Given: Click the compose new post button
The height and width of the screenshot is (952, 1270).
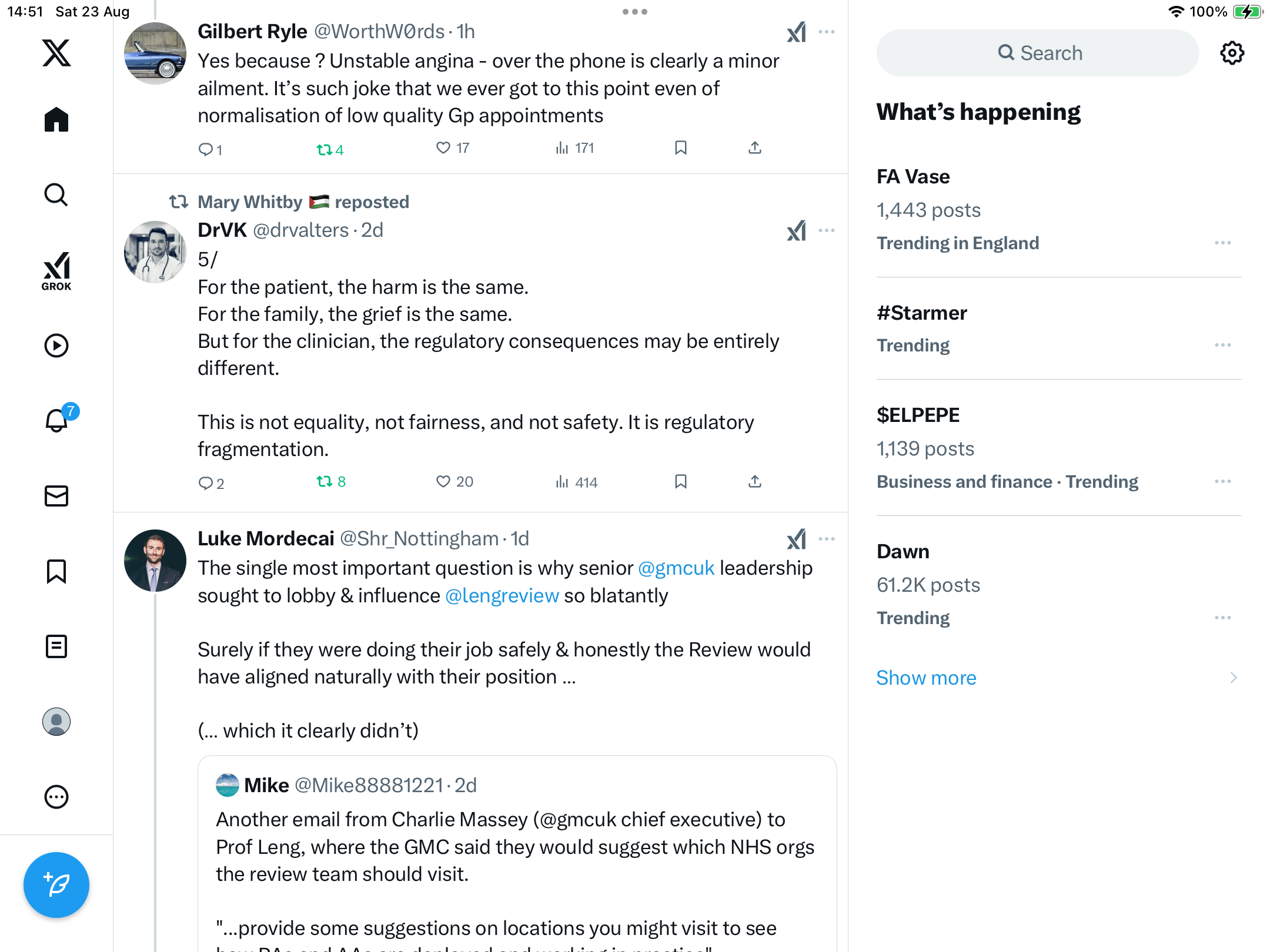Looking at the screenshot, I should tap(56, 884).
